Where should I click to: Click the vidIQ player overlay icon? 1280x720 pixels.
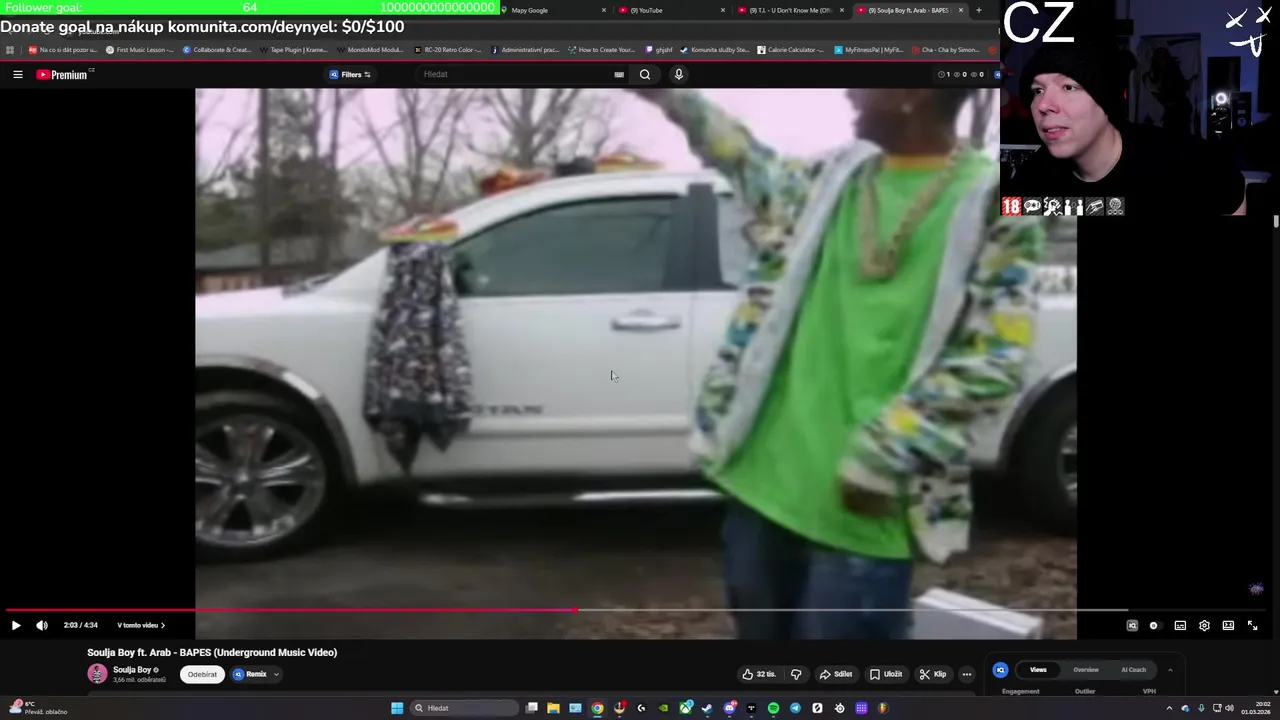[x=1132, y=625]
